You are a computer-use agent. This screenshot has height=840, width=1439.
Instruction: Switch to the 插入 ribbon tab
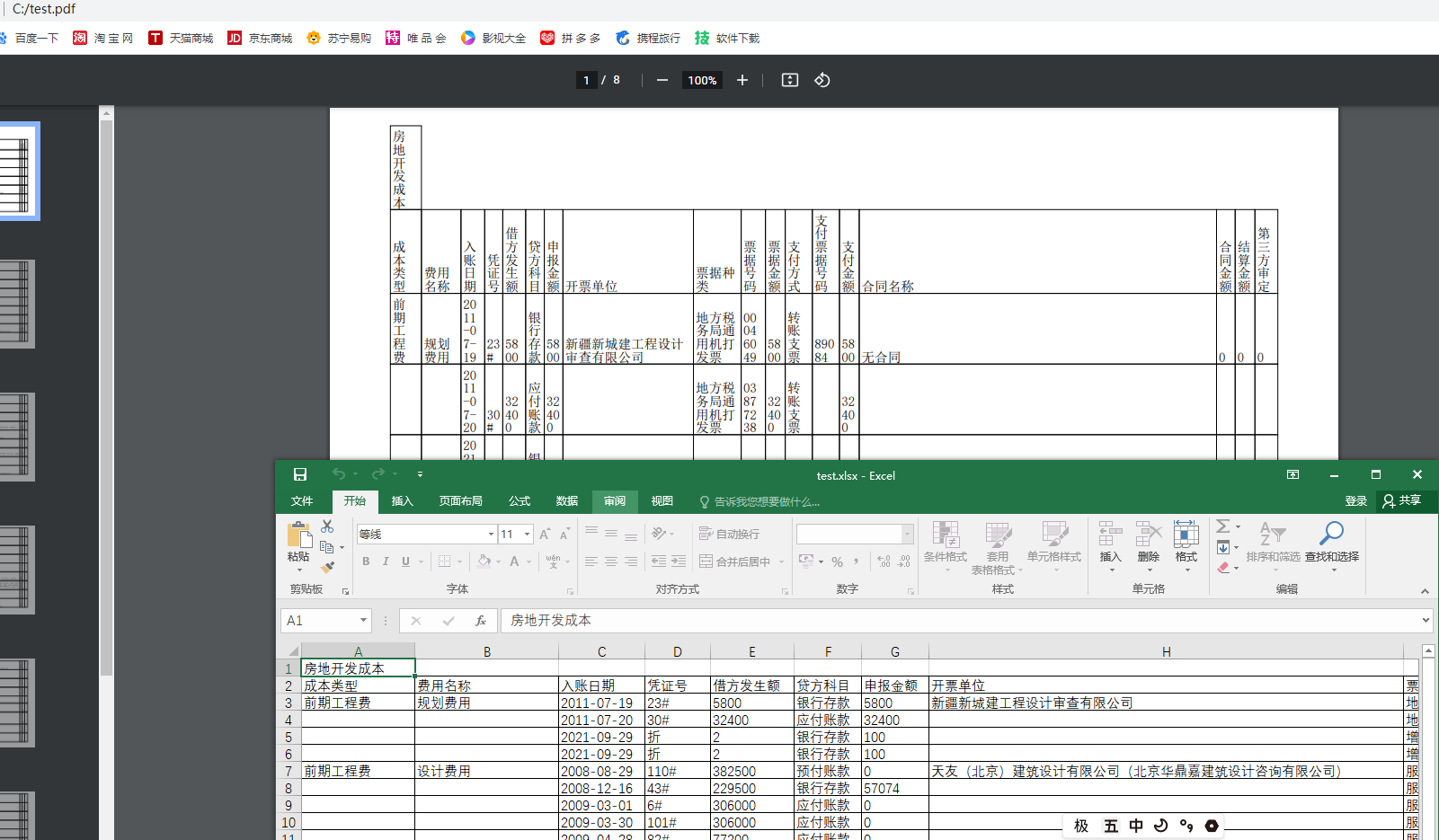click(x=403, y=501)
